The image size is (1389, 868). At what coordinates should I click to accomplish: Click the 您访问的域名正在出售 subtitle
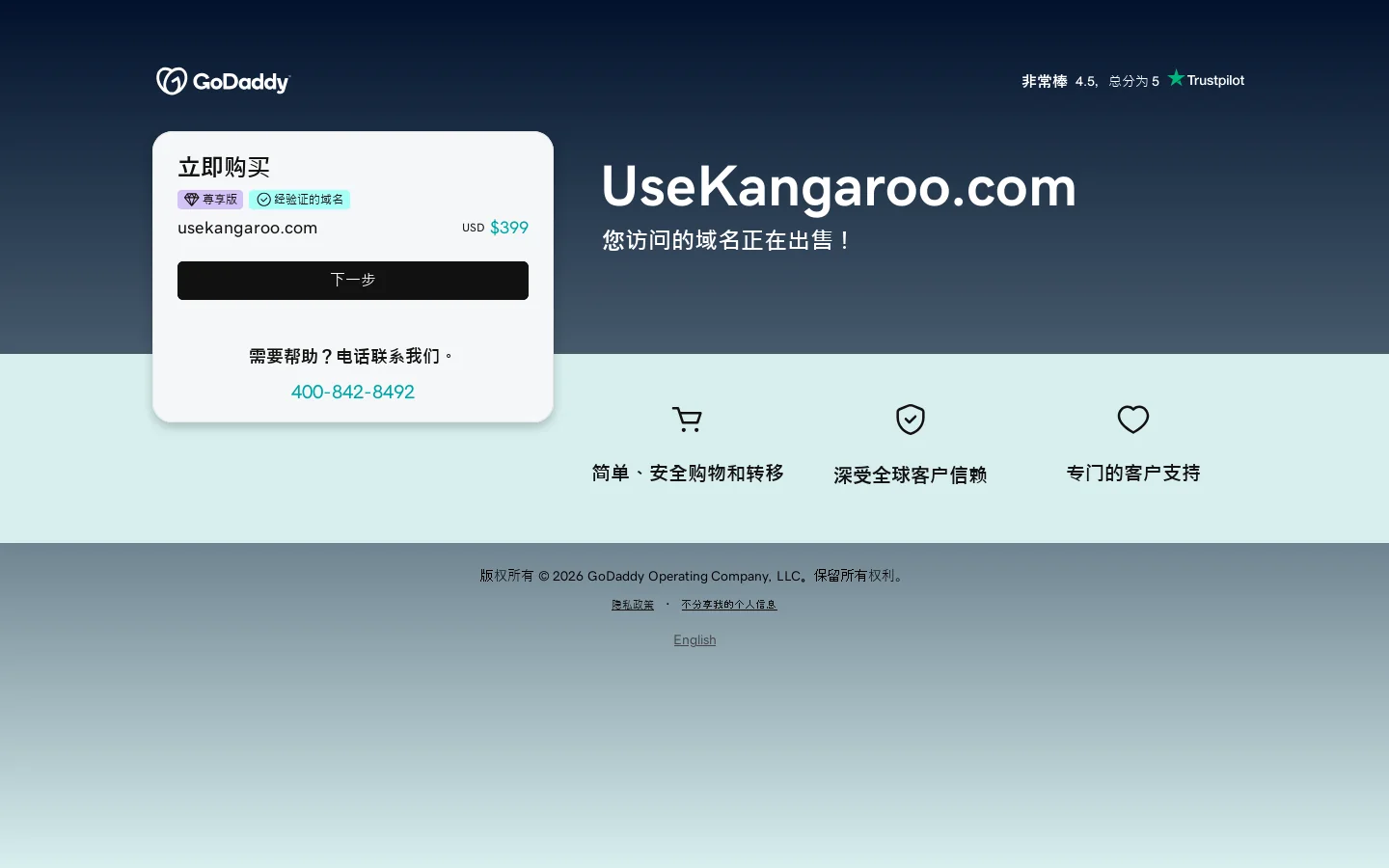(x=728, y=240)
